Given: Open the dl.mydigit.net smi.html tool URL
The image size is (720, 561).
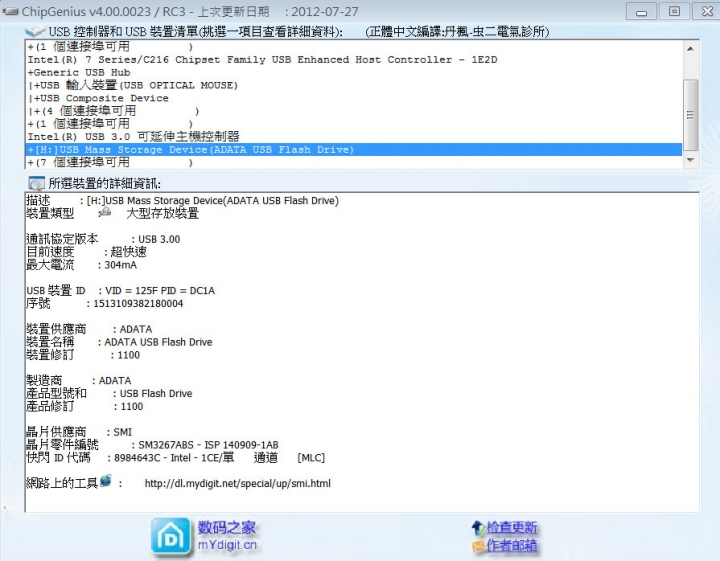Looking at the screenshot, I should click(x=237, y=483).
